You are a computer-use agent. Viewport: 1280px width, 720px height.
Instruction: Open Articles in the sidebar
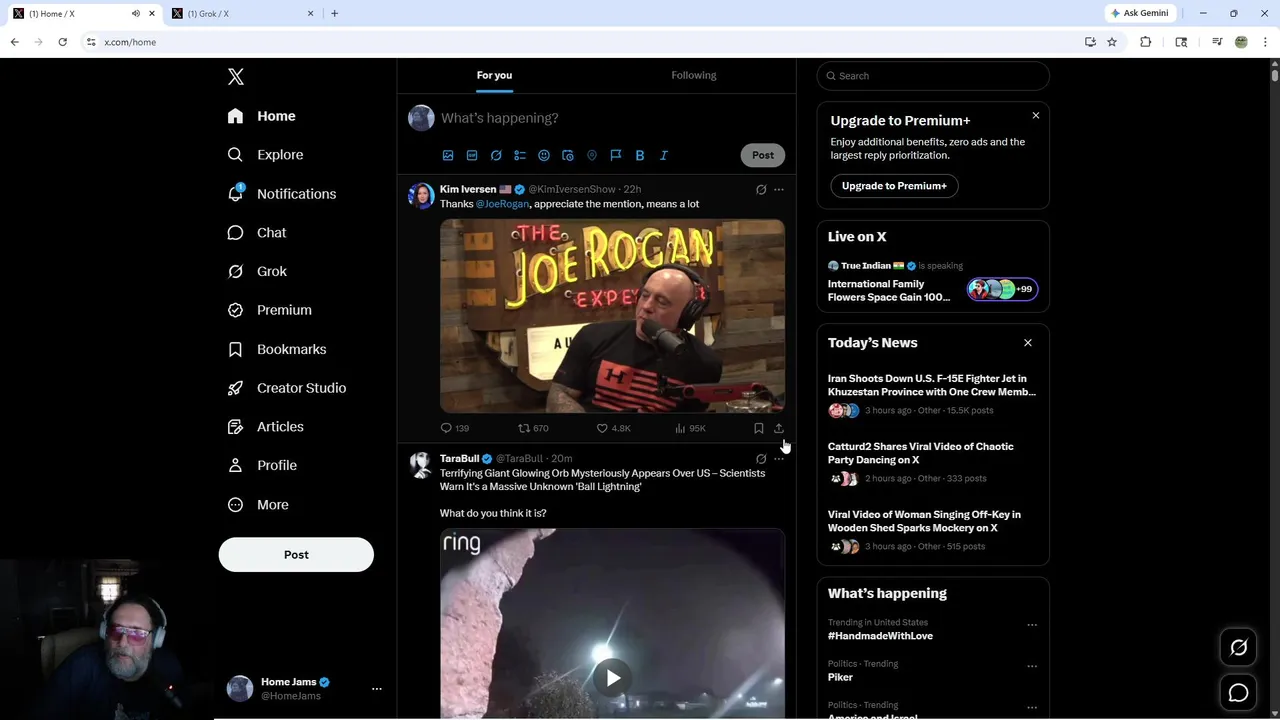[265, 427]
